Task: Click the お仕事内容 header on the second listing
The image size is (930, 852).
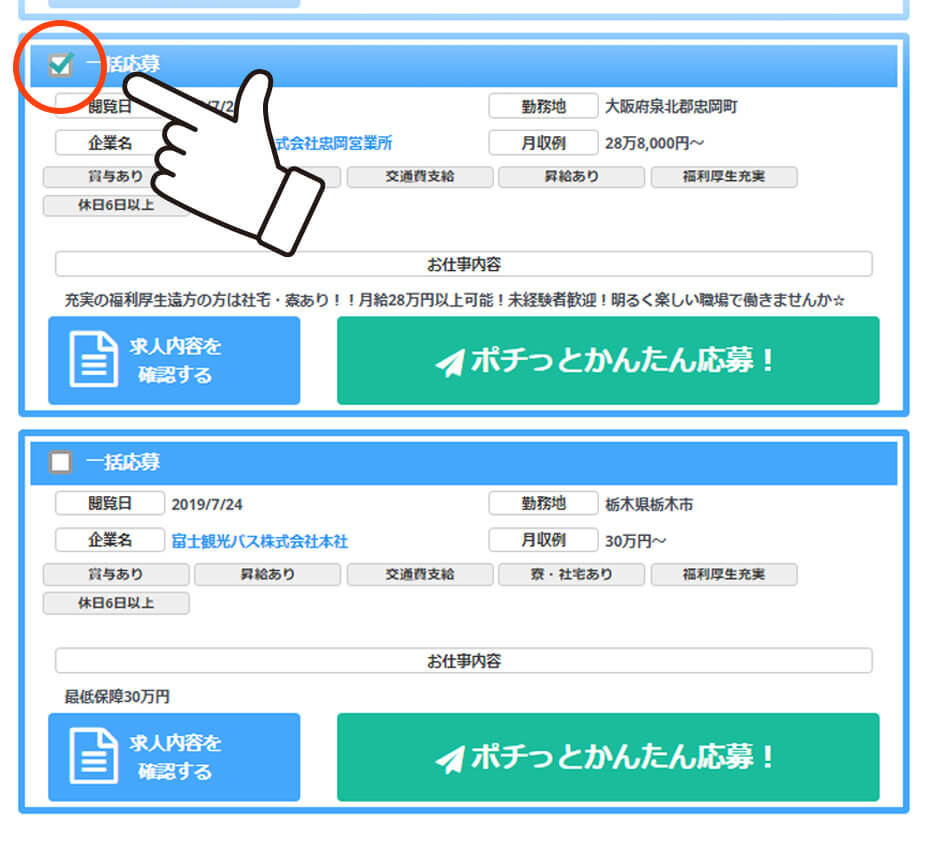Action: (463, 660)
